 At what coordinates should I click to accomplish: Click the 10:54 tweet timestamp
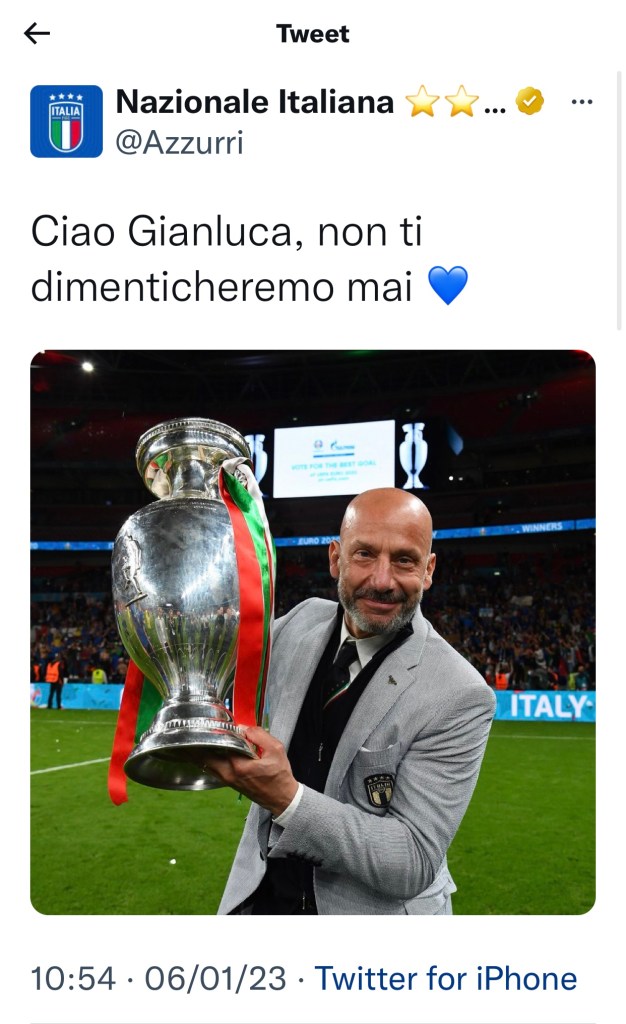pos(73,979)
